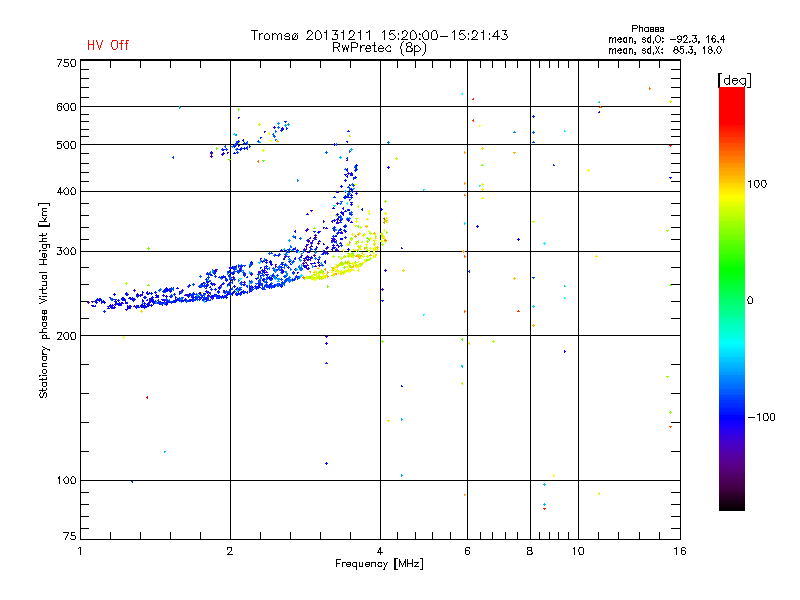
Task: Click the x-axis tick label '16'
Action: coord(680,551)
